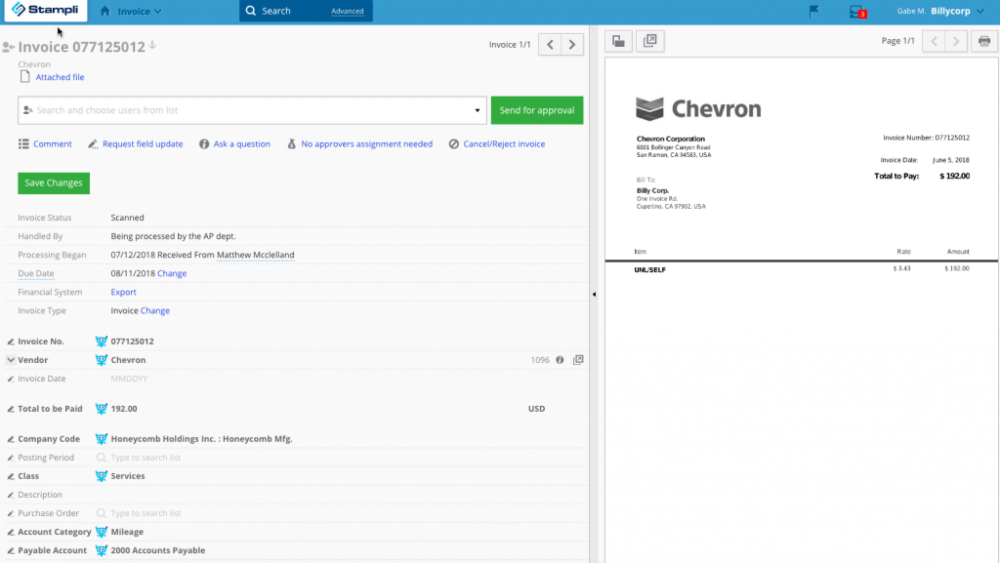Click the Export link for Financial System

[x=123, y=292]
